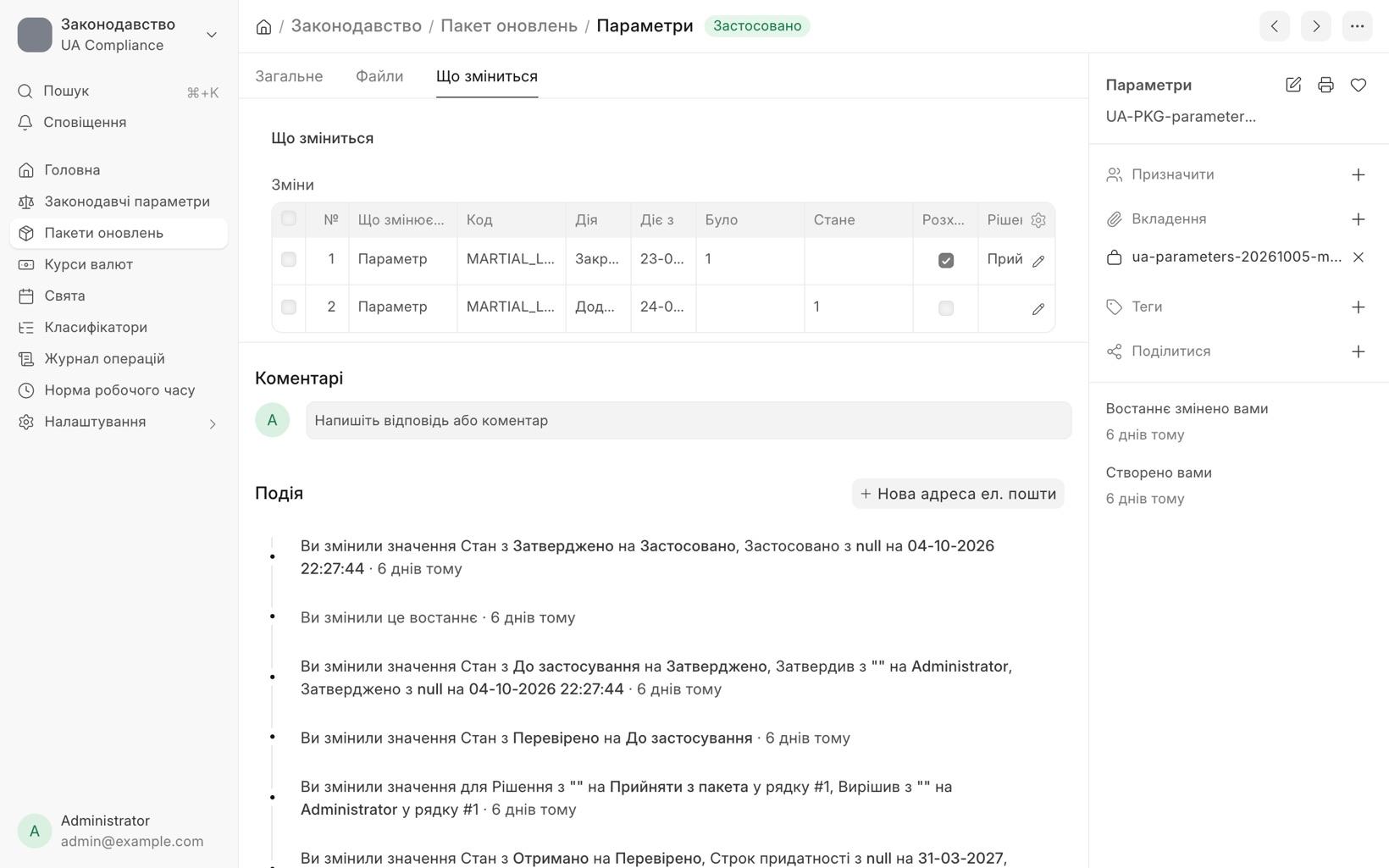1389x868 pixels.
Task: Toggle Розх... checkbox in row 1
Action: (x=946, y=261)
